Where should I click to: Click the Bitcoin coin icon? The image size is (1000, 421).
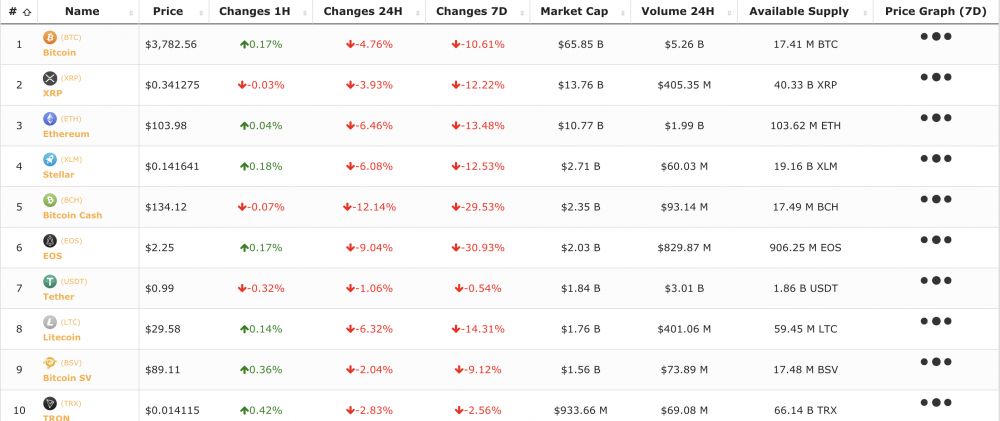pos(50,37)
